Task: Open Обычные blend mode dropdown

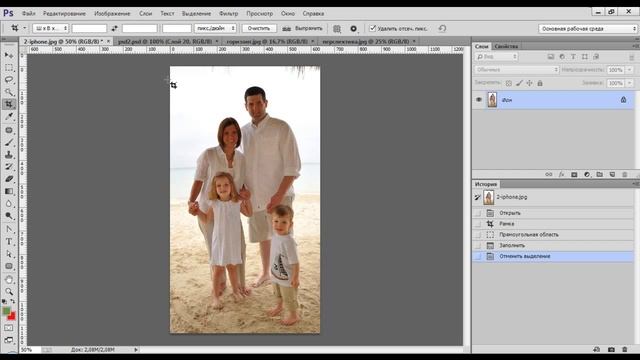Action: (x=516, y=70)
